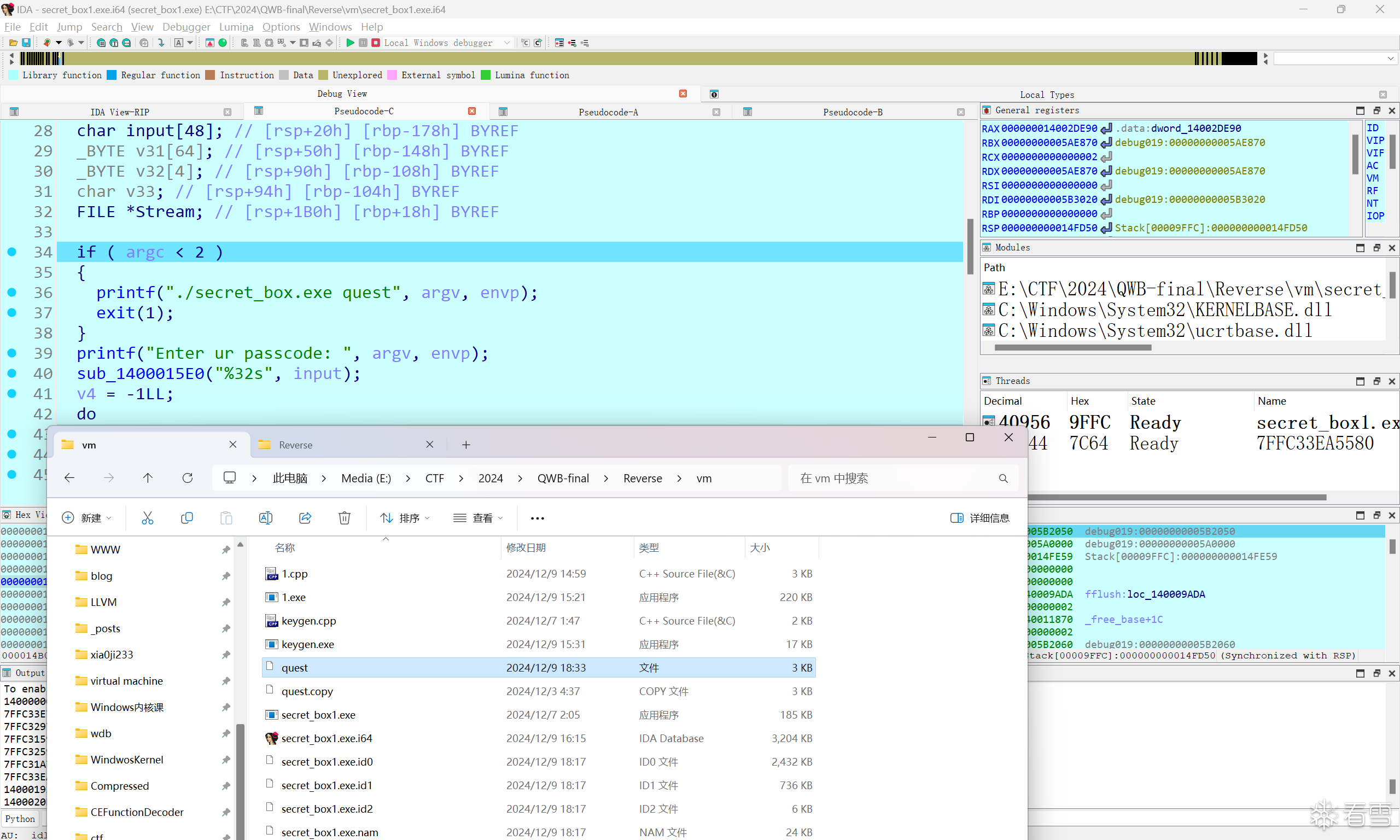Click the Regular function color swatch

tap(112, 75)
